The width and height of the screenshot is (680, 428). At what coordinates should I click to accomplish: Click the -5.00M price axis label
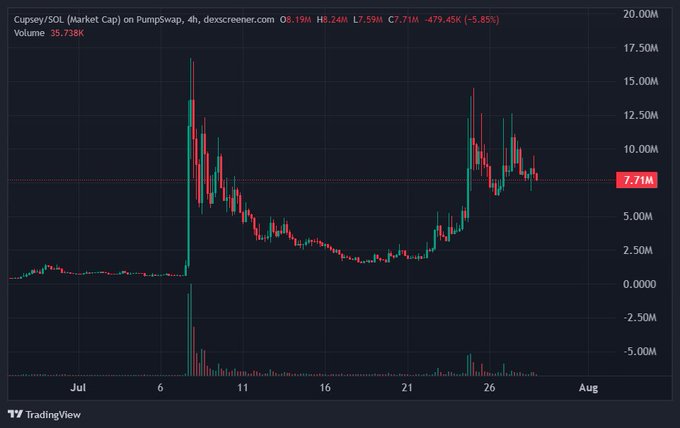pos(640,351)
